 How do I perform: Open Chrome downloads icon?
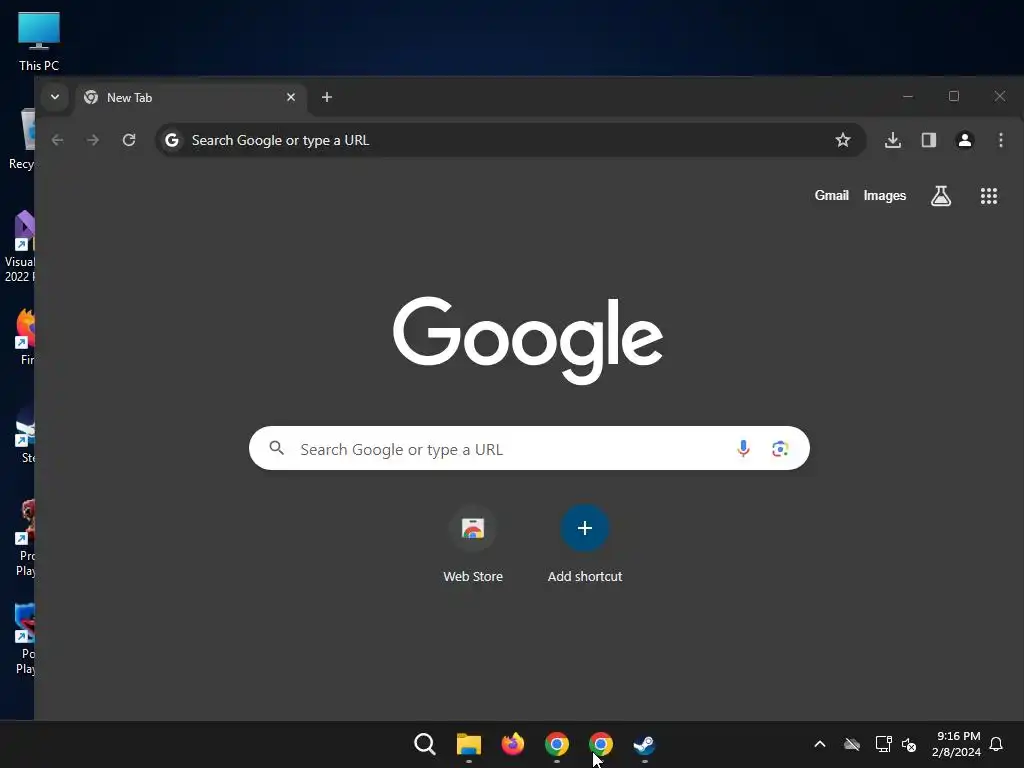(x=893, y=140)
